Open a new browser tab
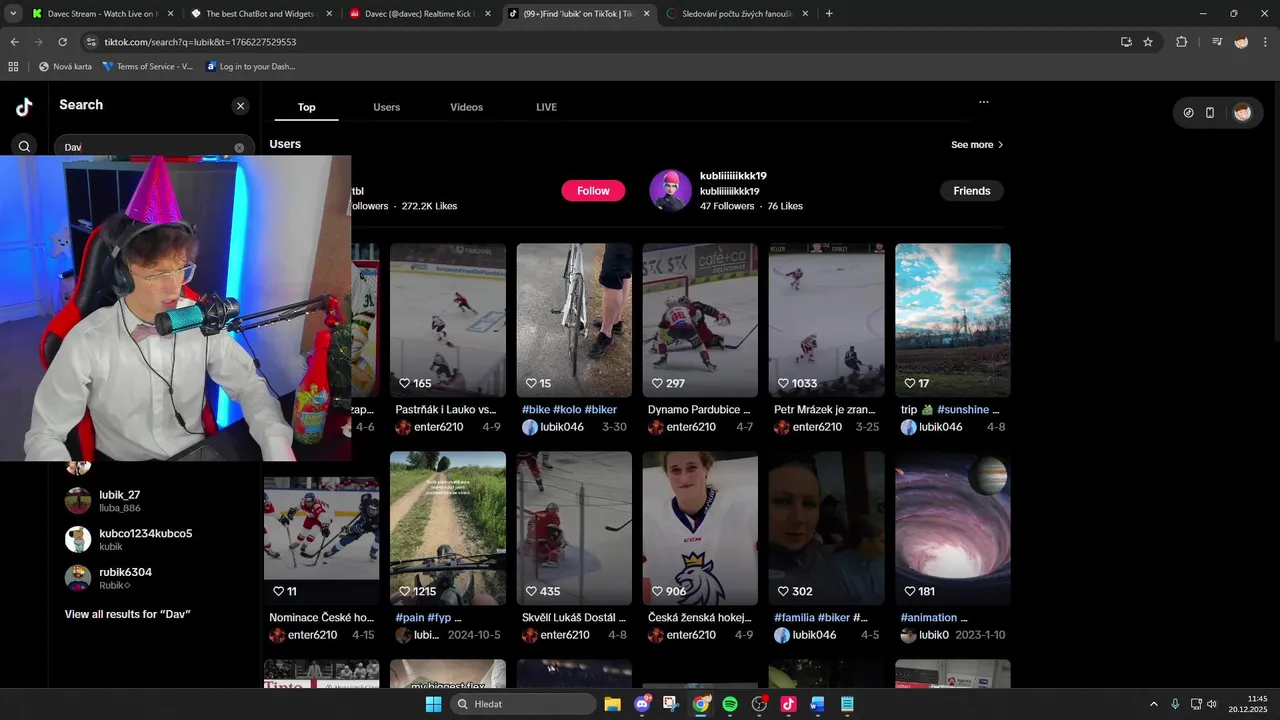The image size is (1280, 720). pos(829,14)
